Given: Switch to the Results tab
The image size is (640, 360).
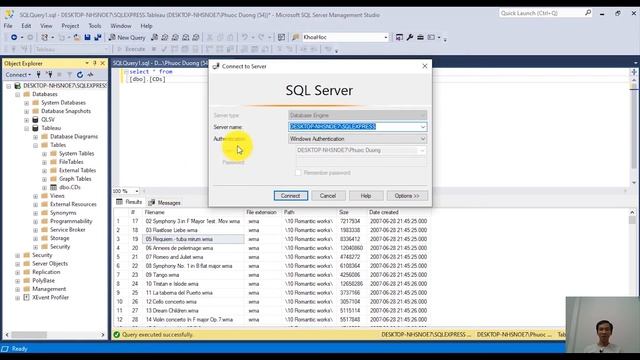Looking at the screenshot, I should click(129, 202).
